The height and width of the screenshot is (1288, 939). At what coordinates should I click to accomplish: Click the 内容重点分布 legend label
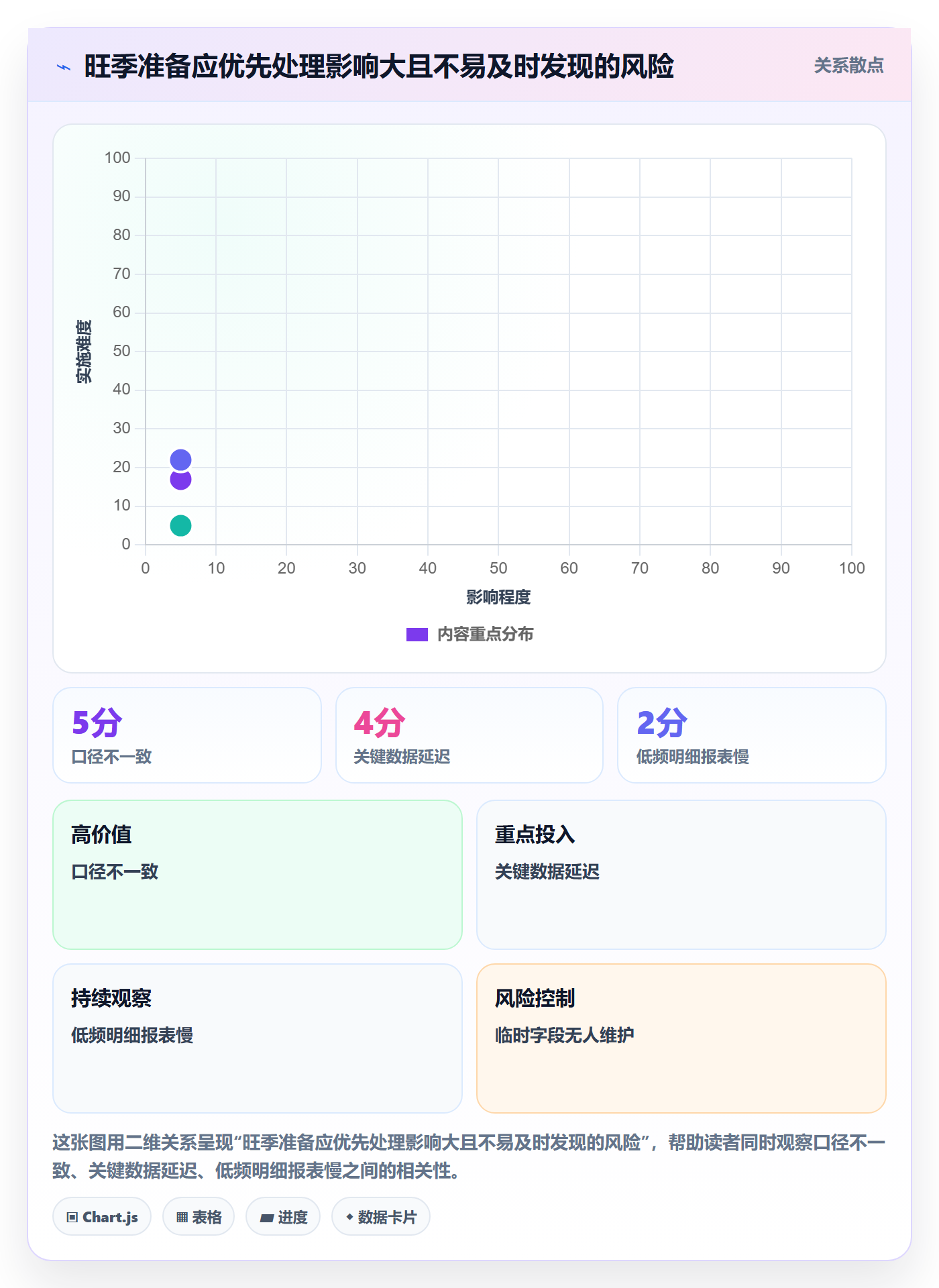[x=485, y=634]
